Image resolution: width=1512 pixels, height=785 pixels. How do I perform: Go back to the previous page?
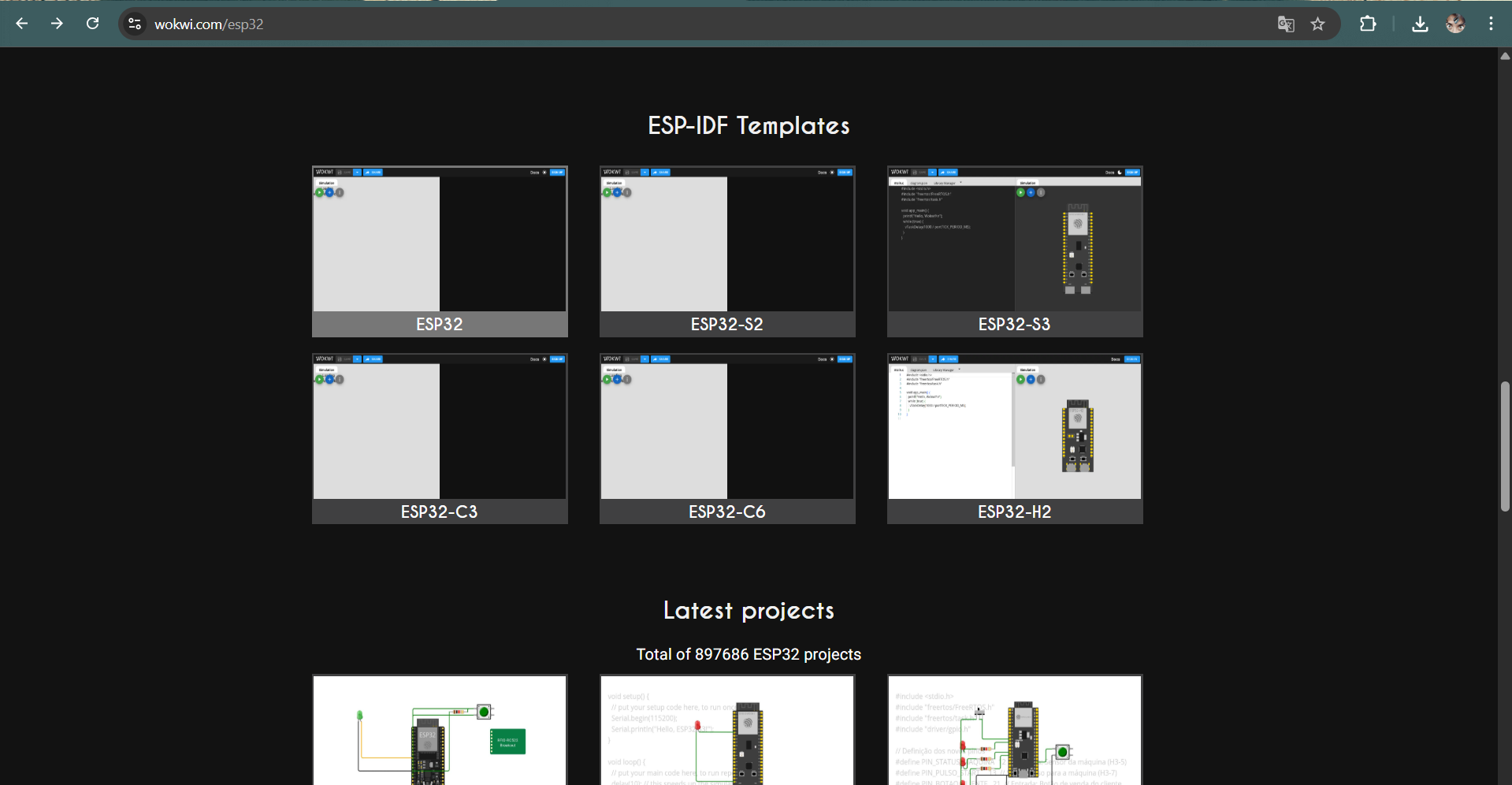(x=22, y=24)
